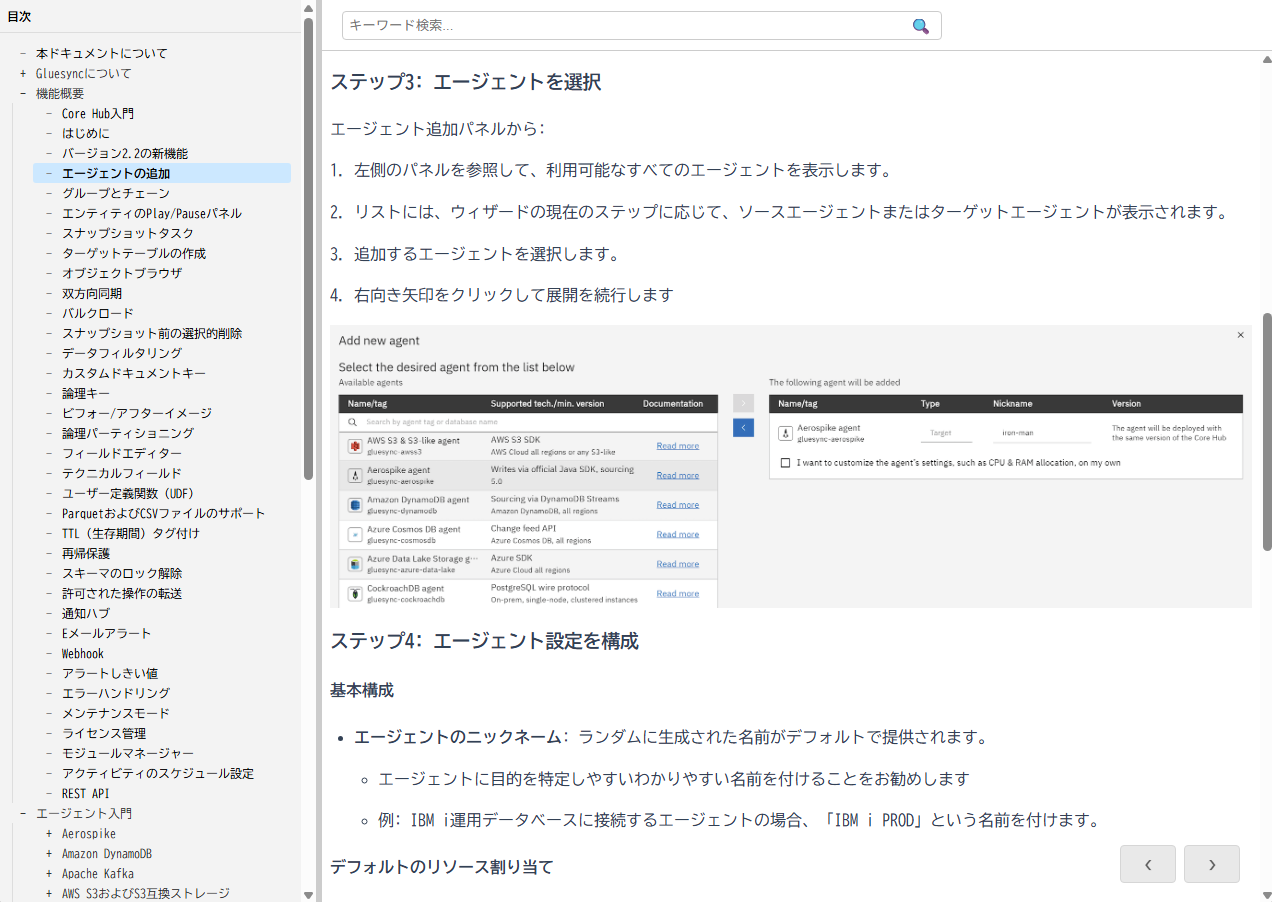Open バージョン2.2の新機能 topic

tap(125, 154)
